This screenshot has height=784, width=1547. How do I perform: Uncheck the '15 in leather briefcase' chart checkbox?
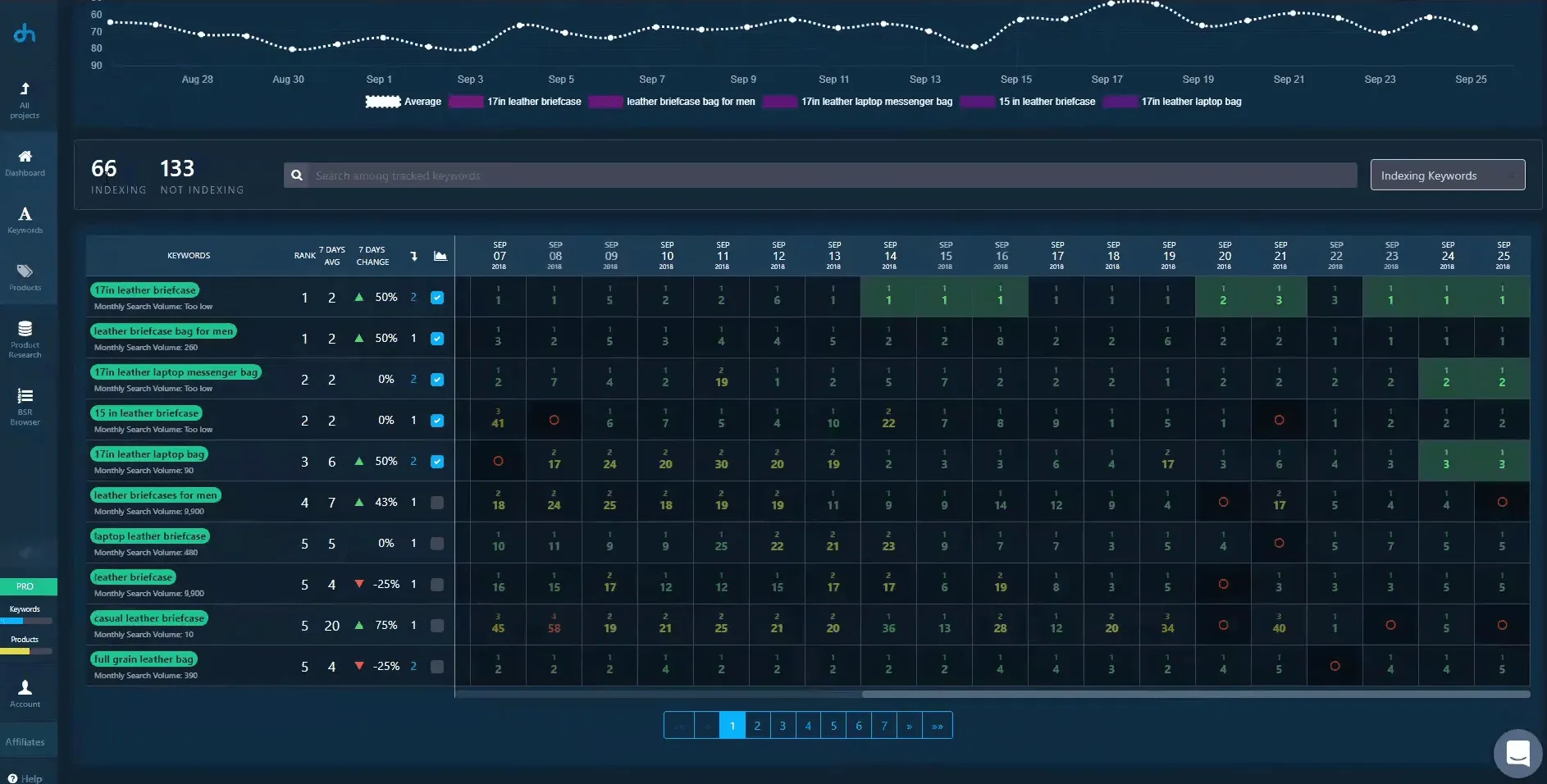[438, 421]
